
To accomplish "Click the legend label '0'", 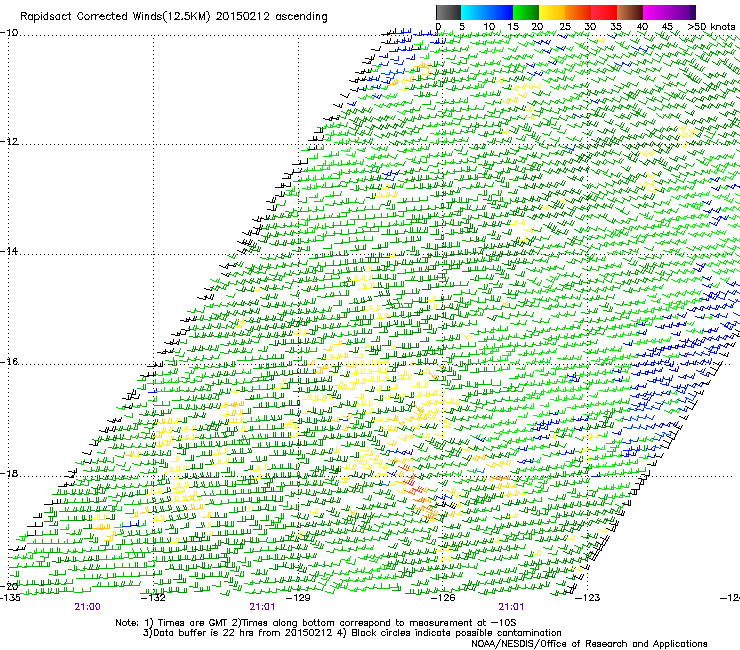I will coord(438,27).
